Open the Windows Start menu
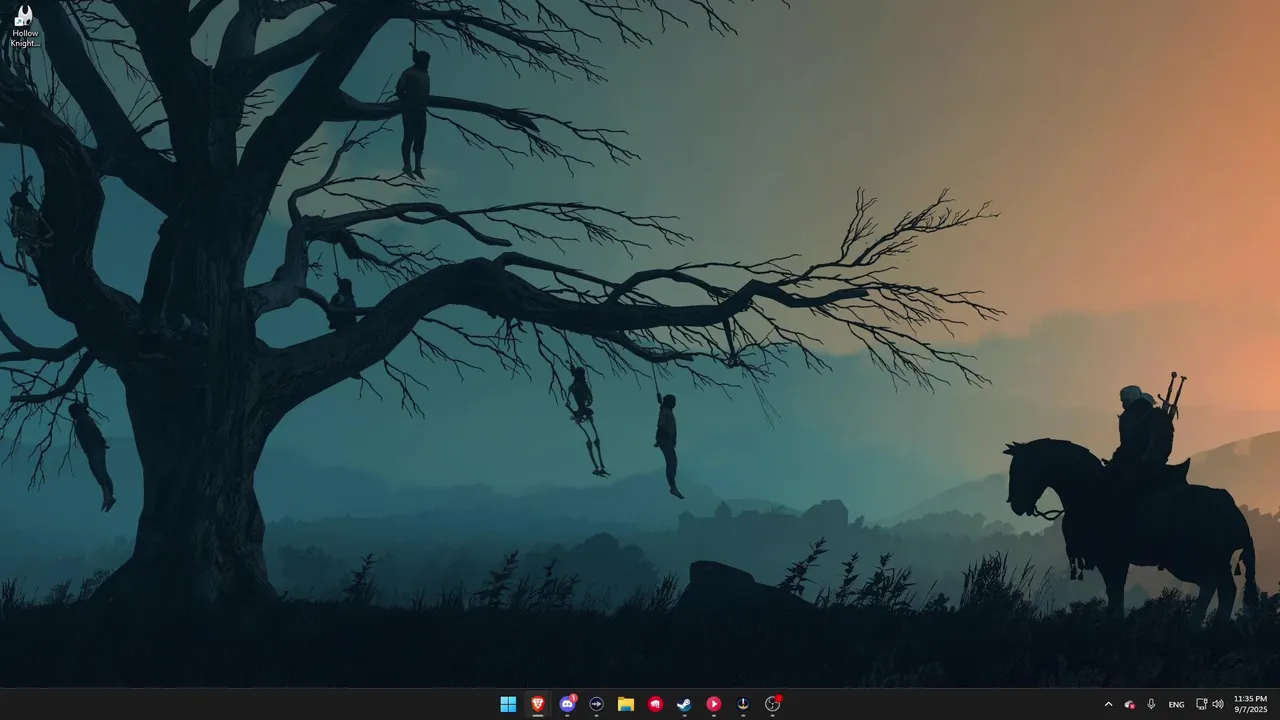 [x=508, y=704]
